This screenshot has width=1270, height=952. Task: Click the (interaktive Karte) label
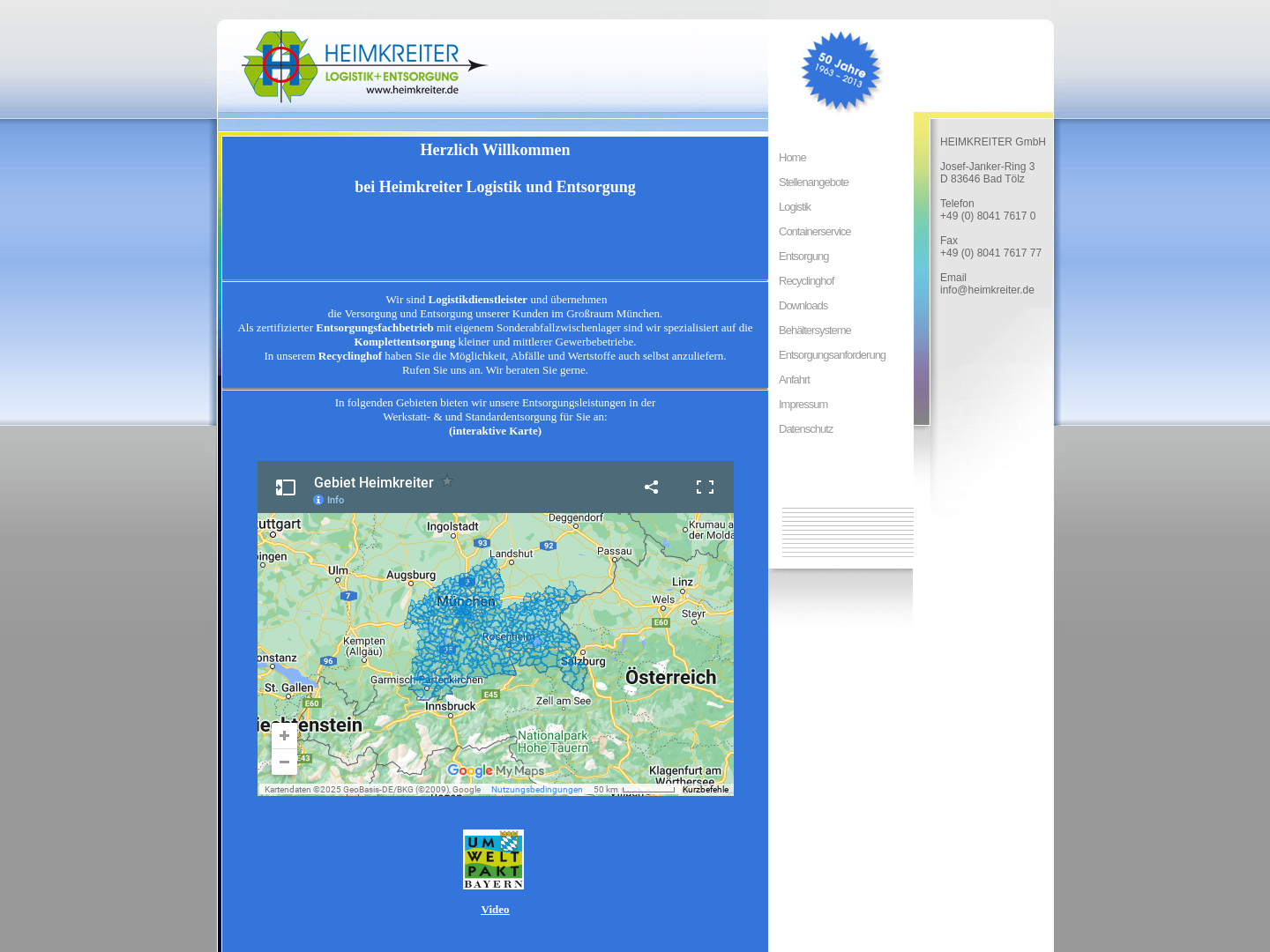tap(495, 431)
